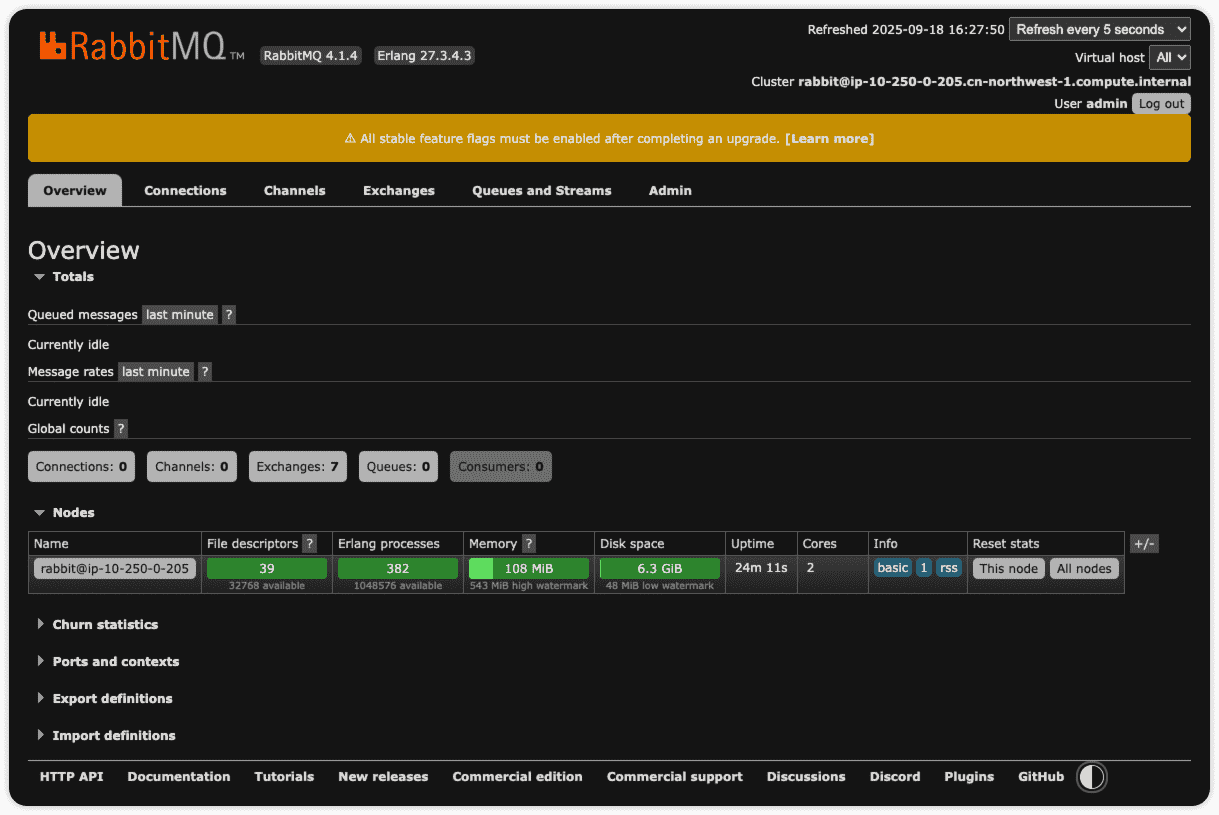Open the Plugins footer link
The width and height of the screenshot is (1219, 815).
coord(969,777)
